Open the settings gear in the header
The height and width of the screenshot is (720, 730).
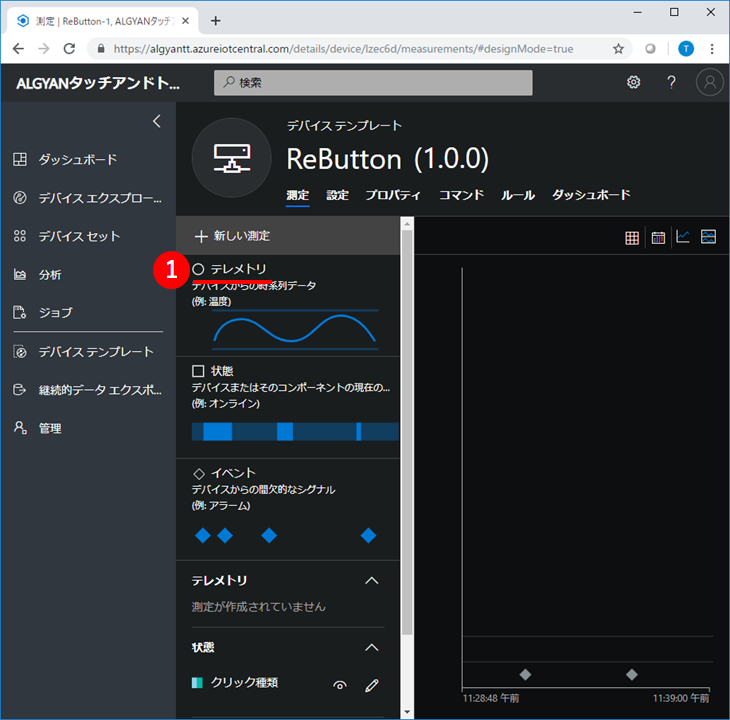tap(633, 82)
